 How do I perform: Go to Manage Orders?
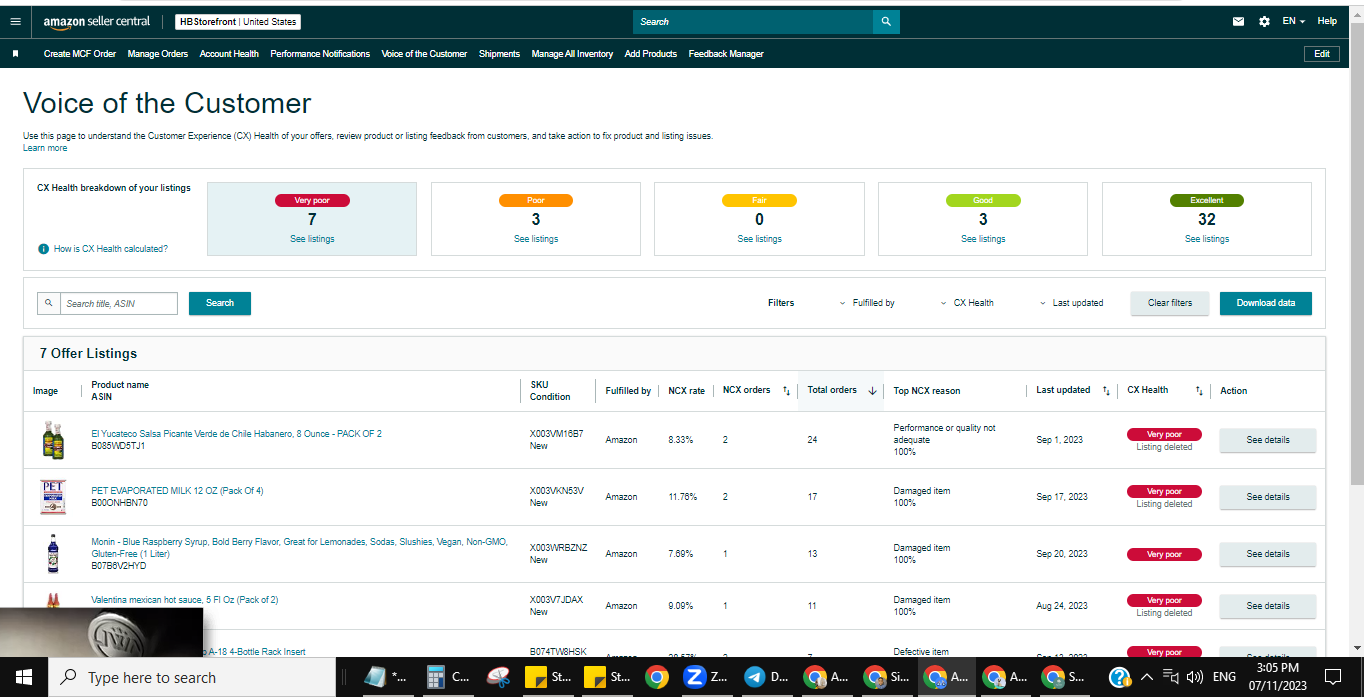click(x=158, y=54)
